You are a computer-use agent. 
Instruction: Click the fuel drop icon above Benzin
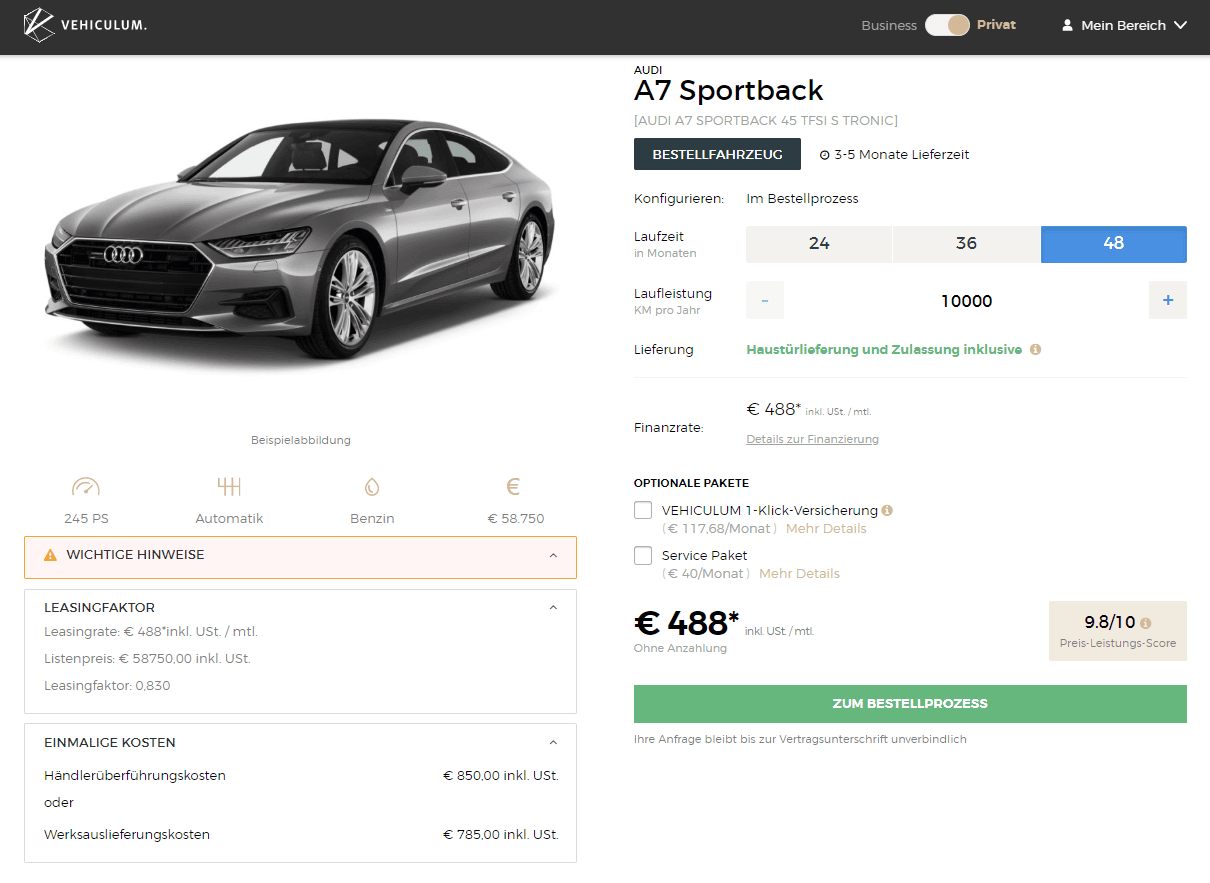click(372, 487)
